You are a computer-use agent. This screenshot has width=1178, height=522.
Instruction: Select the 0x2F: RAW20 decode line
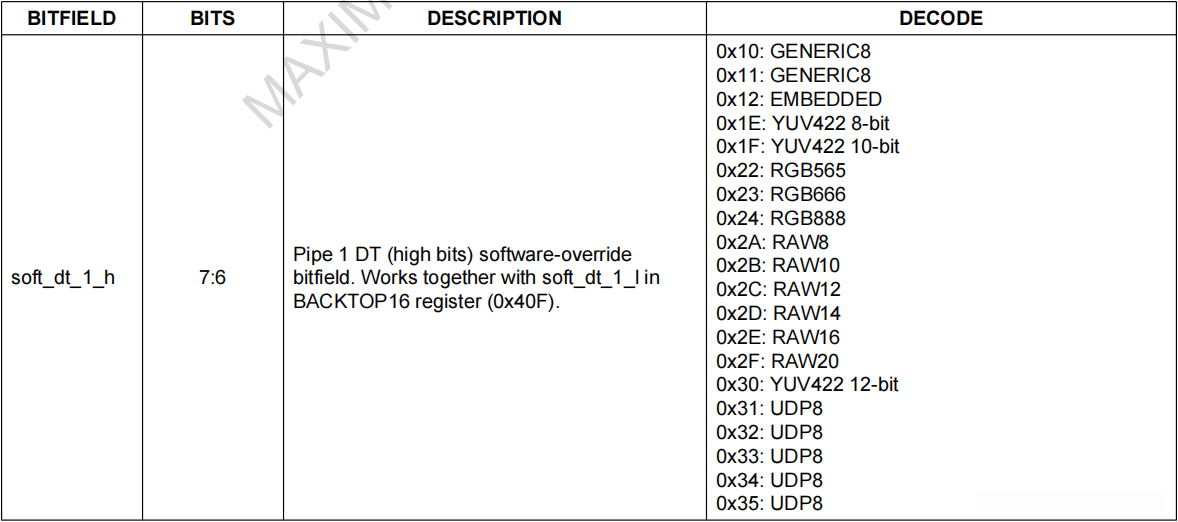(x=777, y=361)
